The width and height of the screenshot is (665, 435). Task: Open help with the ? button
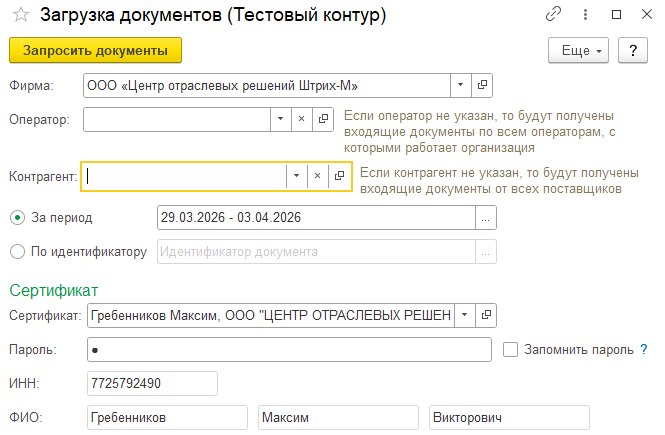633,50
